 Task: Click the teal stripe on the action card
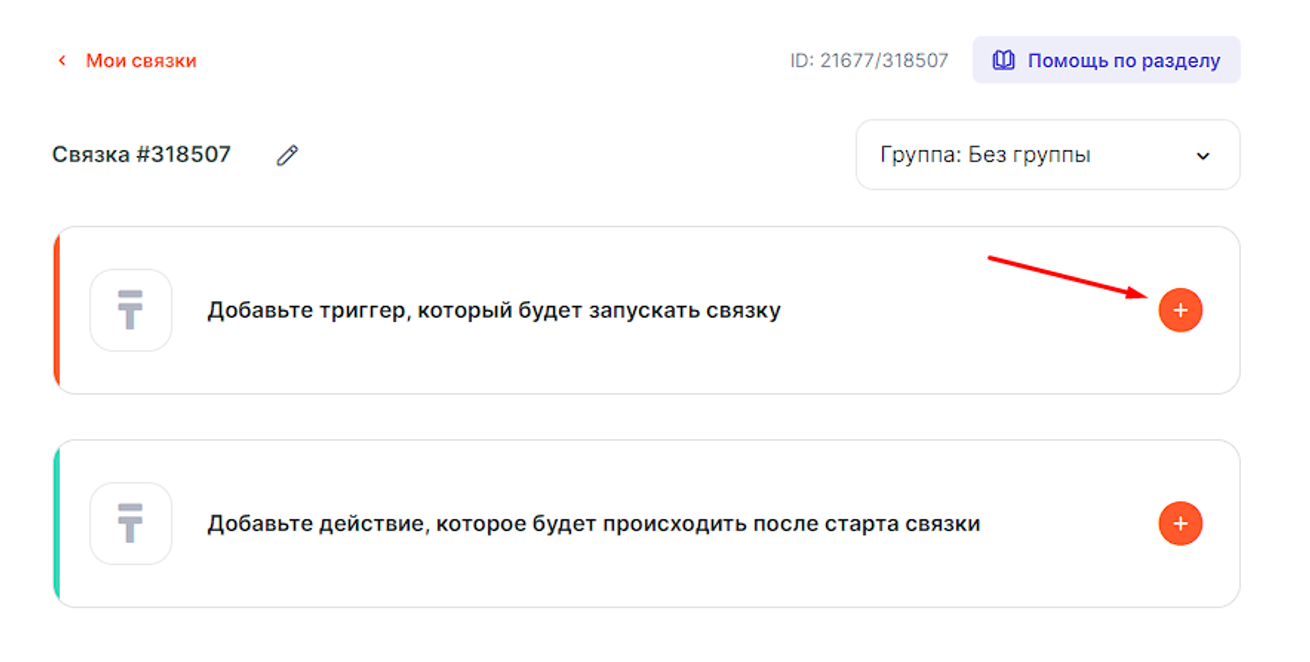[57, 523]
